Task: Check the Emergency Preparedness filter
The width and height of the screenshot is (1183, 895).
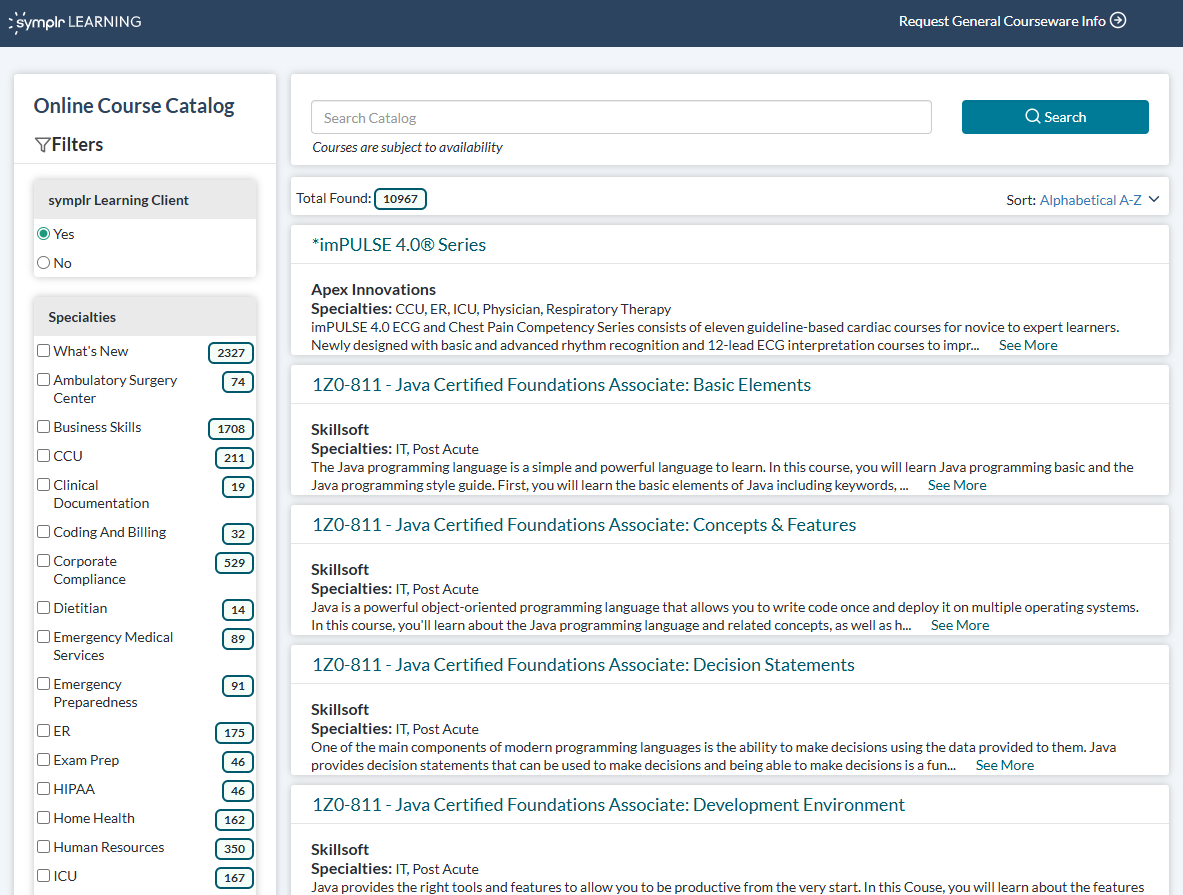Action: [44, 684]
